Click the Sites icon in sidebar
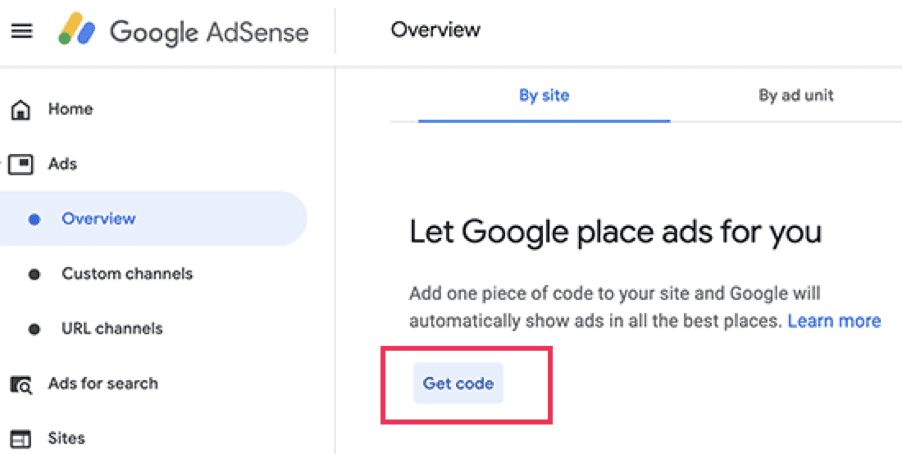Screen dimensions: 902x454 click(x=21, y=438)
